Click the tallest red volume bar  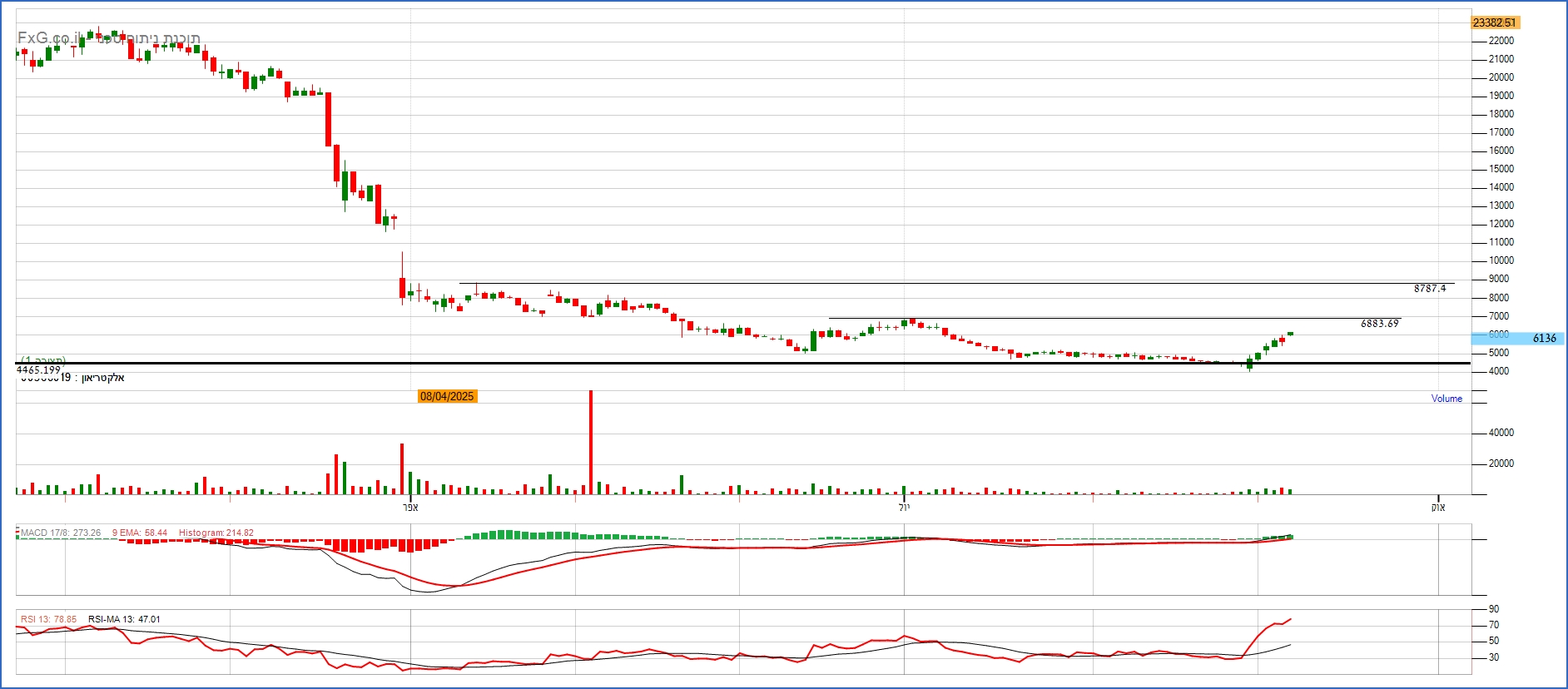coord(591,441)
